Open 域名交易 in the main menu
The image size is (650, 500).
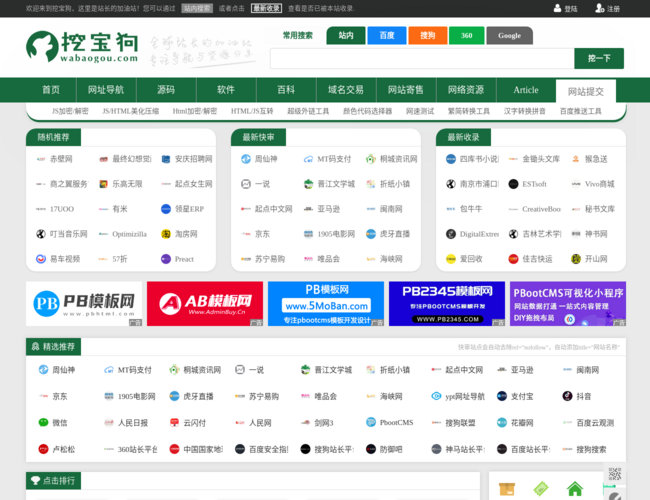pos(346,90)
